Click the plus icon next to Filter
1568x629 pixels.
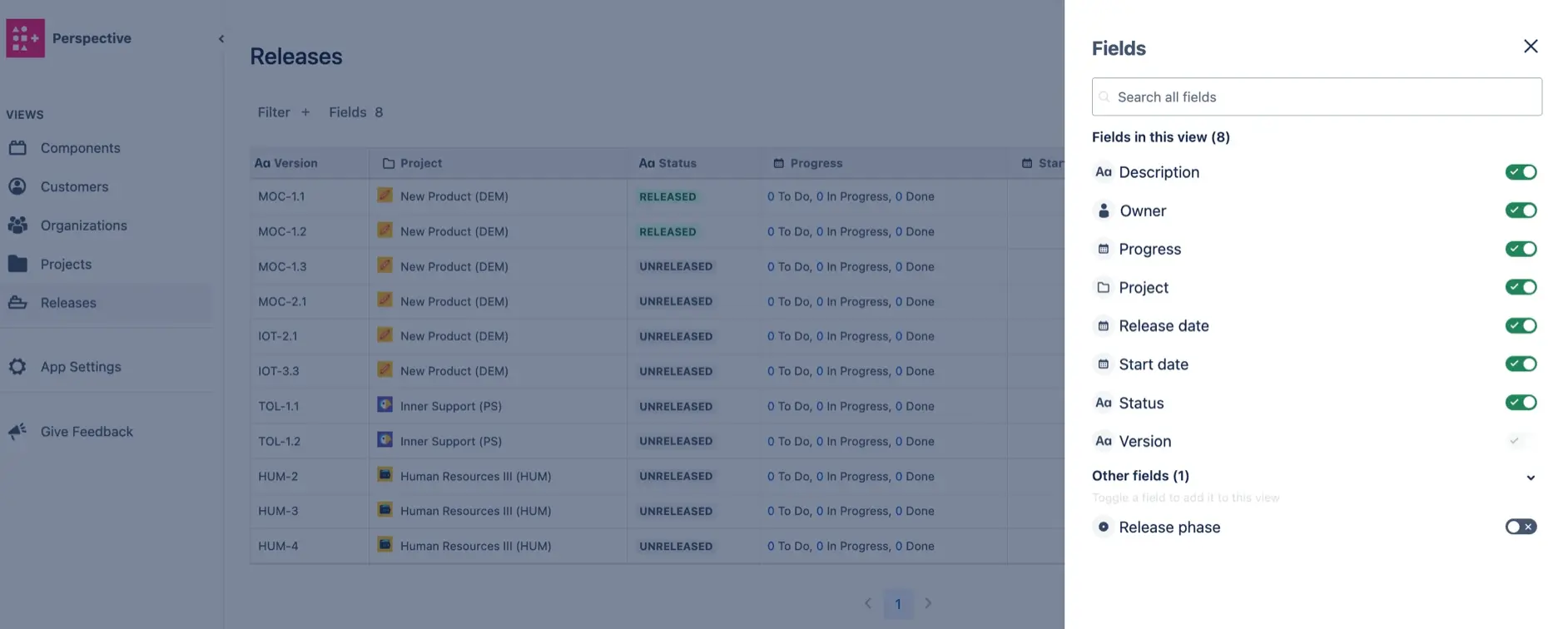point(305,112)
